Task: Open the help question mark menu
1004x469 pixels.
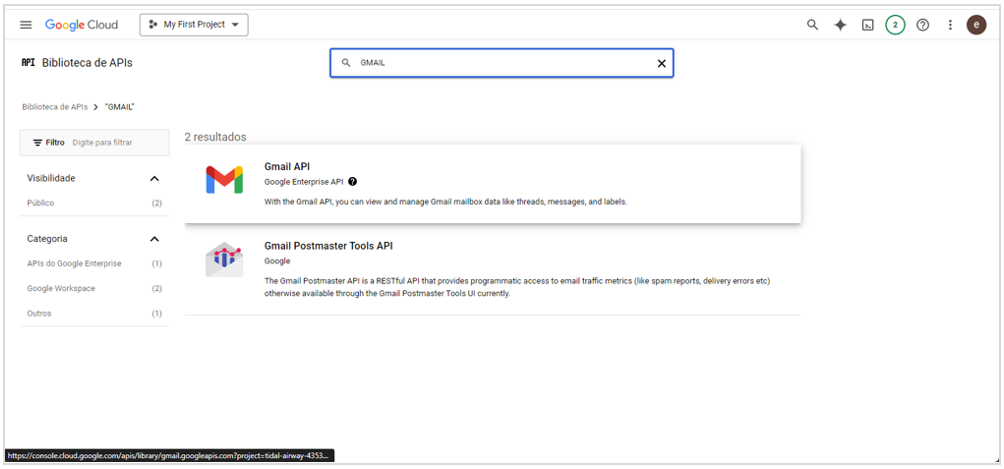Action: click(x=923, y=25)
